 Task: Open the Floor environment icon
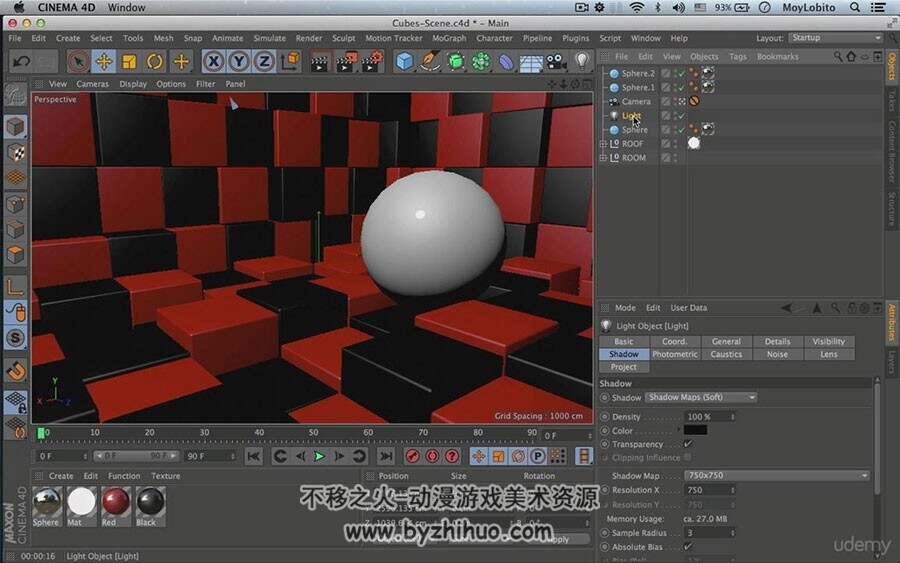click(x=532, y=62)
